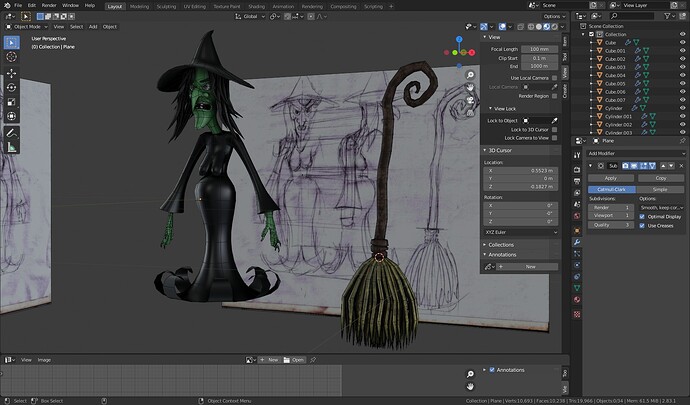This screenshot has width=690, height=405.
Task: Open the Object properties tab
Action: pyautogui.click(x=577, y=230)
